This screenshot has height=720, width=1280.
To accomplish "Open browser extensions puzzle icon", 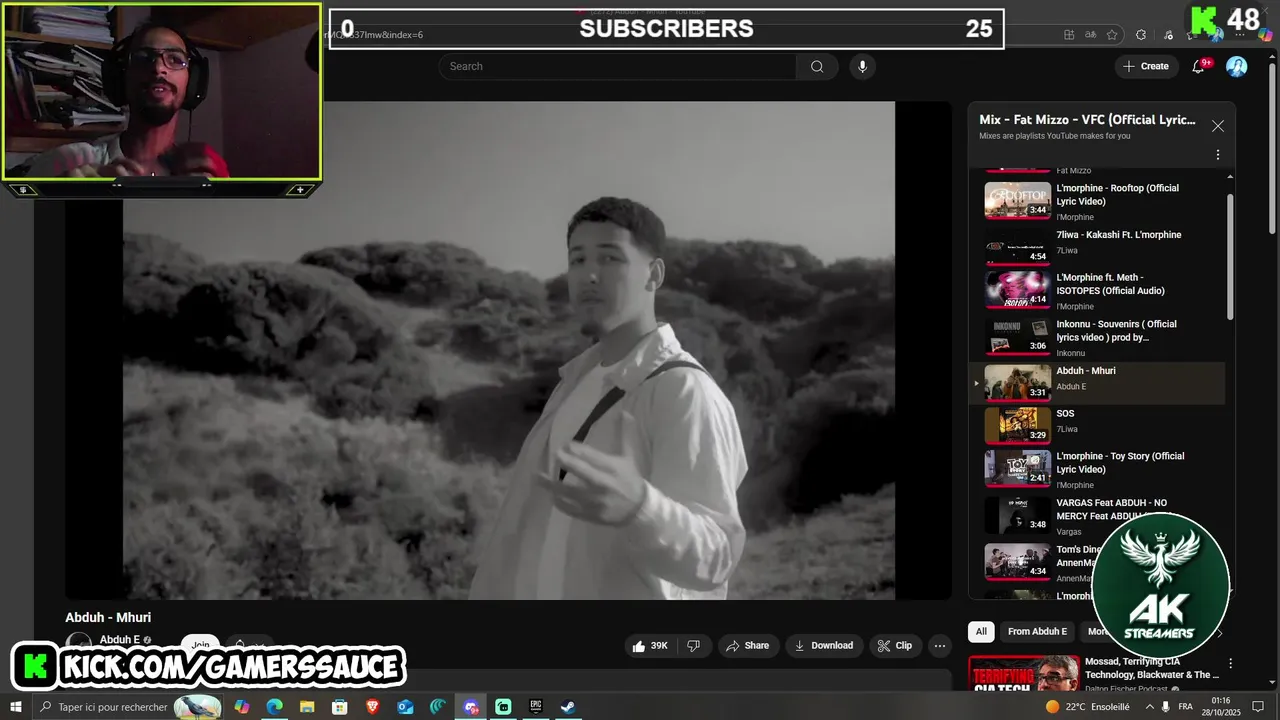I will [1141, 35].
